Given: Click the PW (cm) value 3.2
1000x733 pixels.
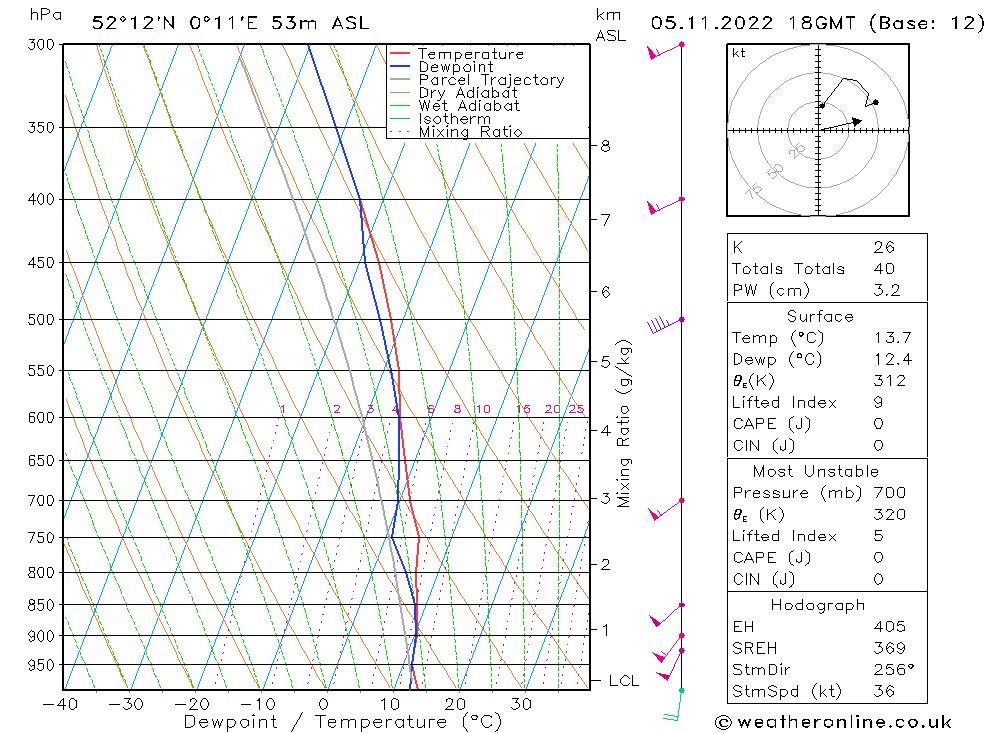Looking at the screenshot, I should point(886,291).
